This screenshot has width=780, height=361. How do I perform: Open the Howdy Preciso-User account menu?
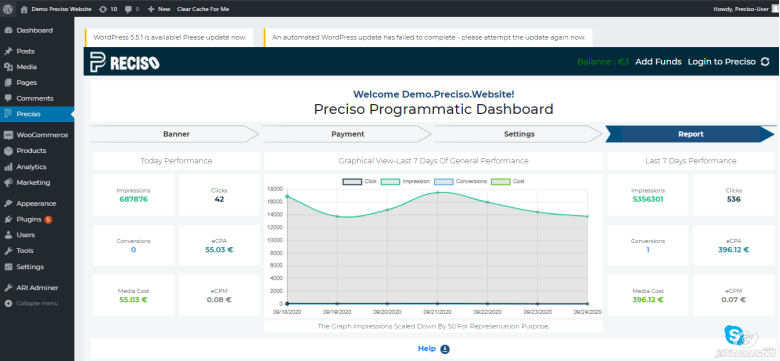point(741,9)
